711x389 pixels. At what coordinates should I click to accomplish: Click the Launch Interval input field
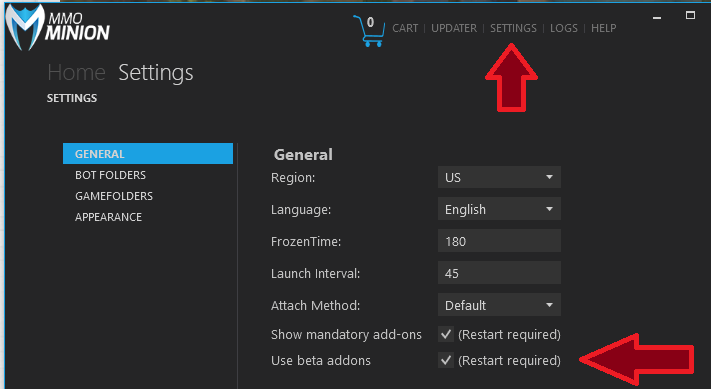(499, 273)
